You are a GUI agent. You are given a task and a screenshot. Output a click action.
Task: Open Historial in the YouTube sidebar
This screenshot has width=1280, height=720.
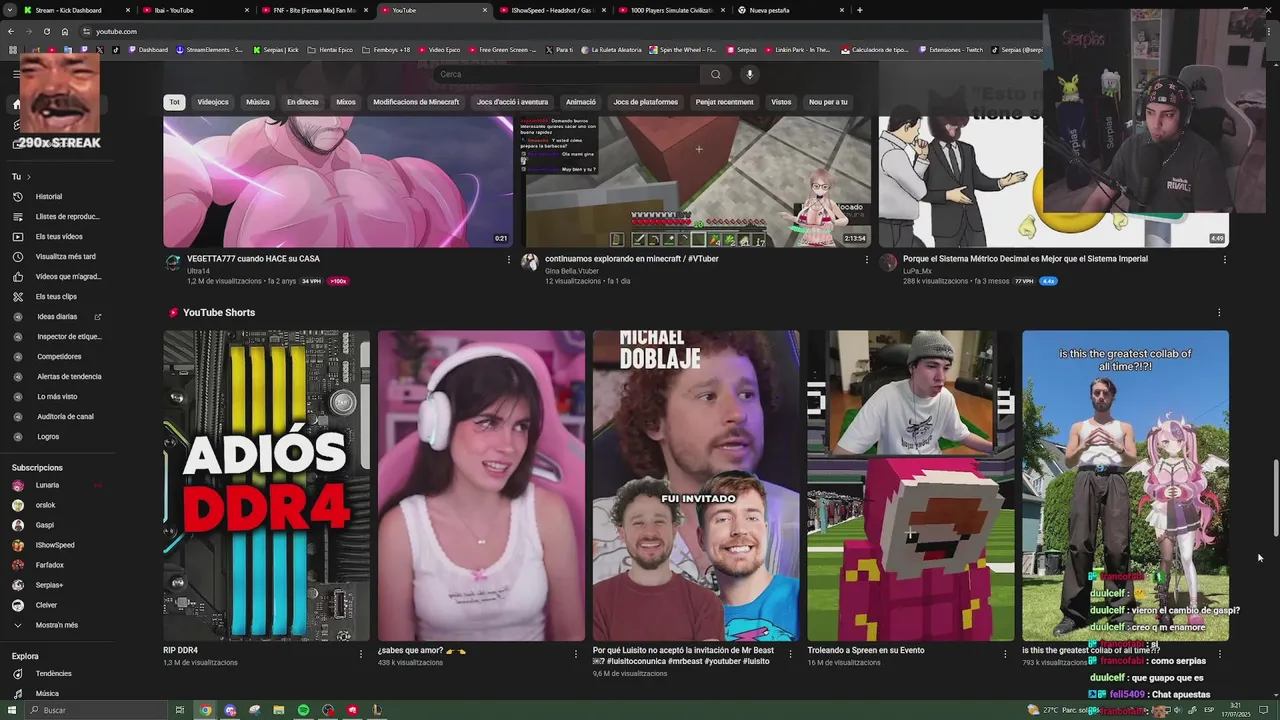49,197
